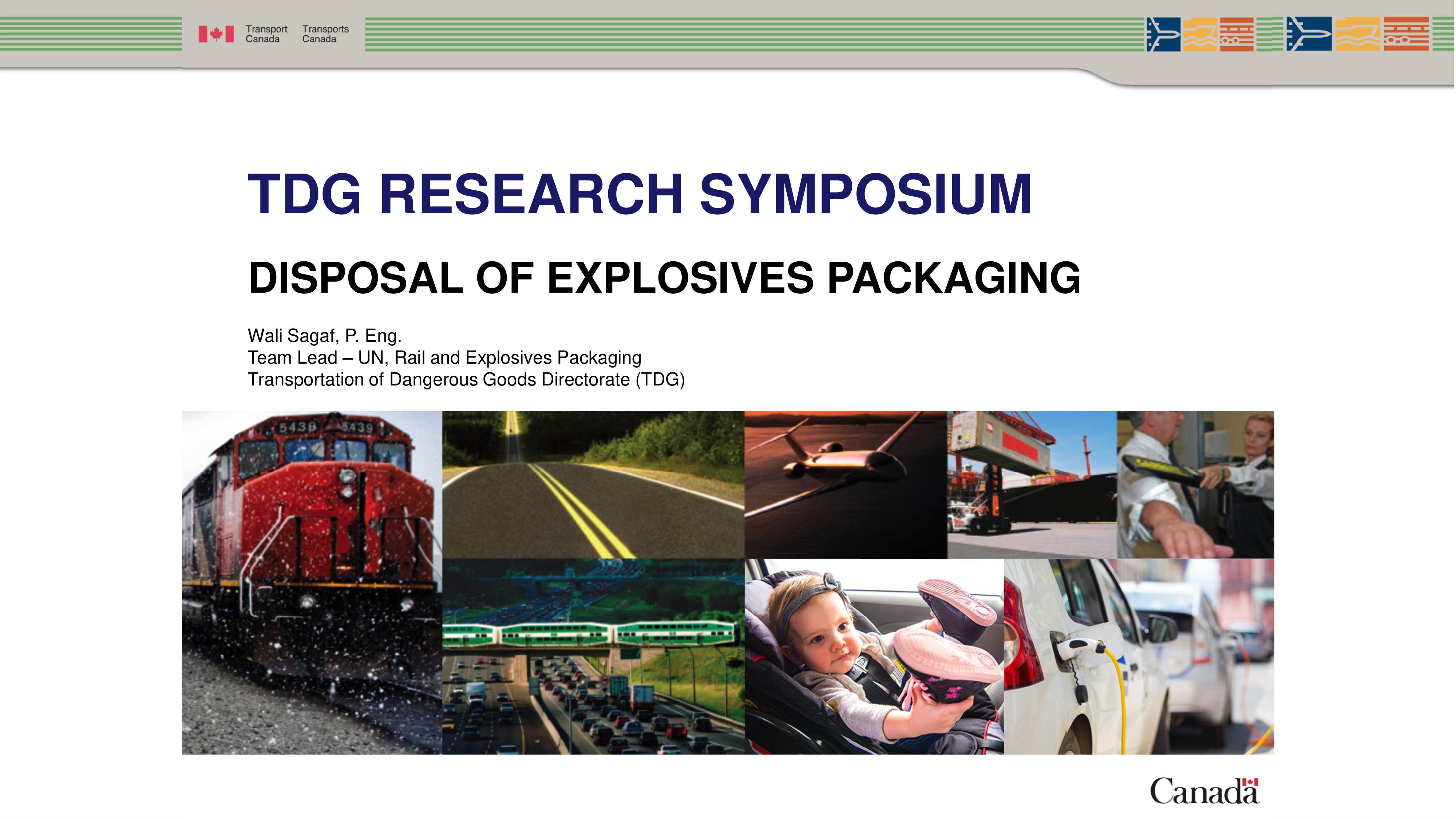This screenshot has height=819, width=1456.
Task: Click the electric car charging photo
Action: [1139, 656]
